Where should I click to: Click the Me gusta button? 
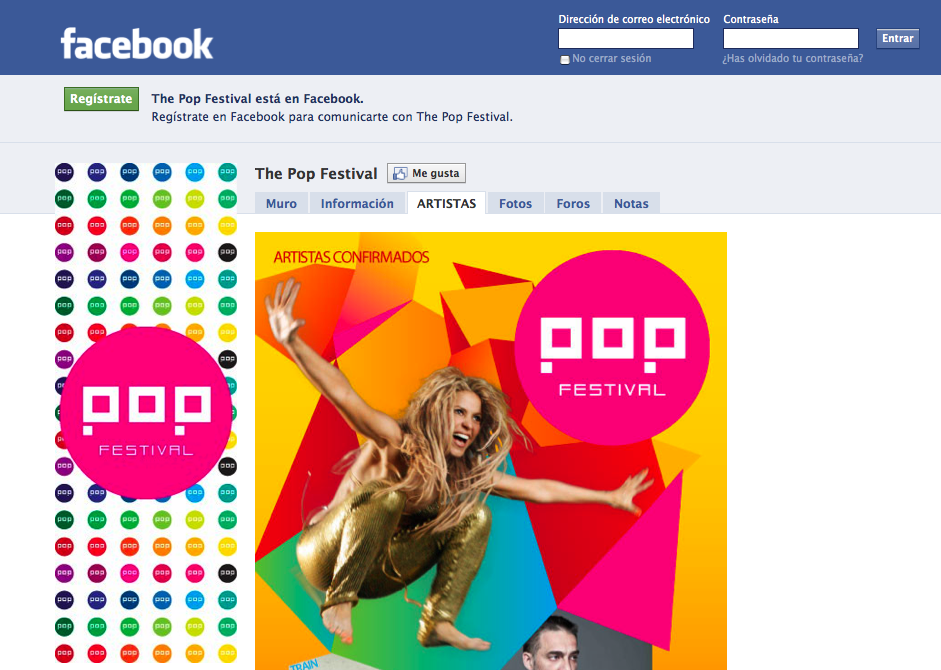[426, 174]
